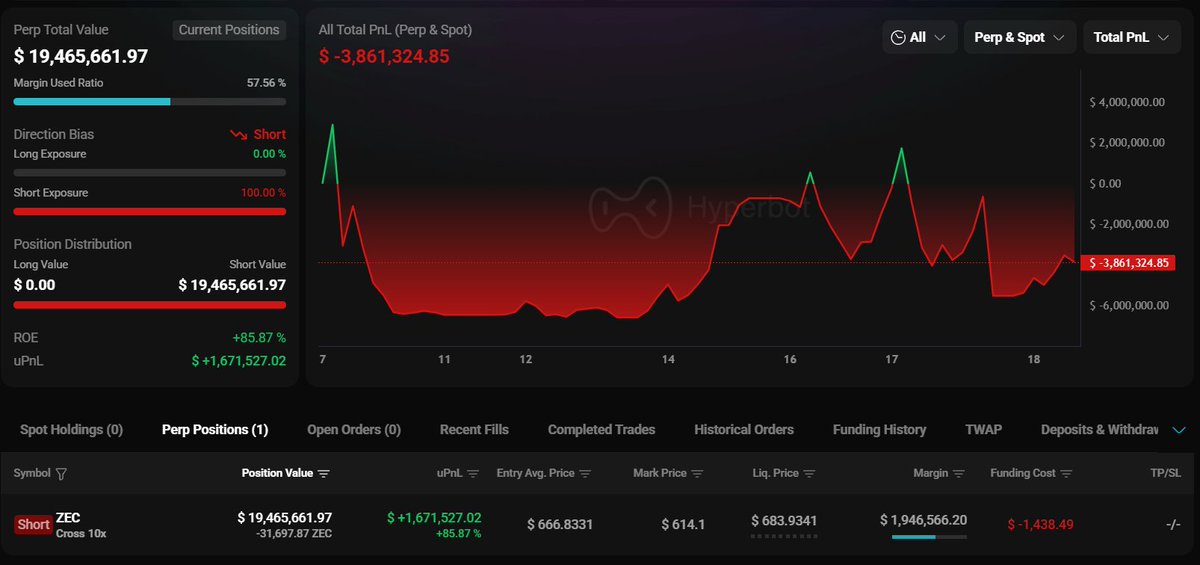Viewport: 1200px width, 565px height.
Task: Click the Margin Used Ratio progress bar
Action: (149, 101)
